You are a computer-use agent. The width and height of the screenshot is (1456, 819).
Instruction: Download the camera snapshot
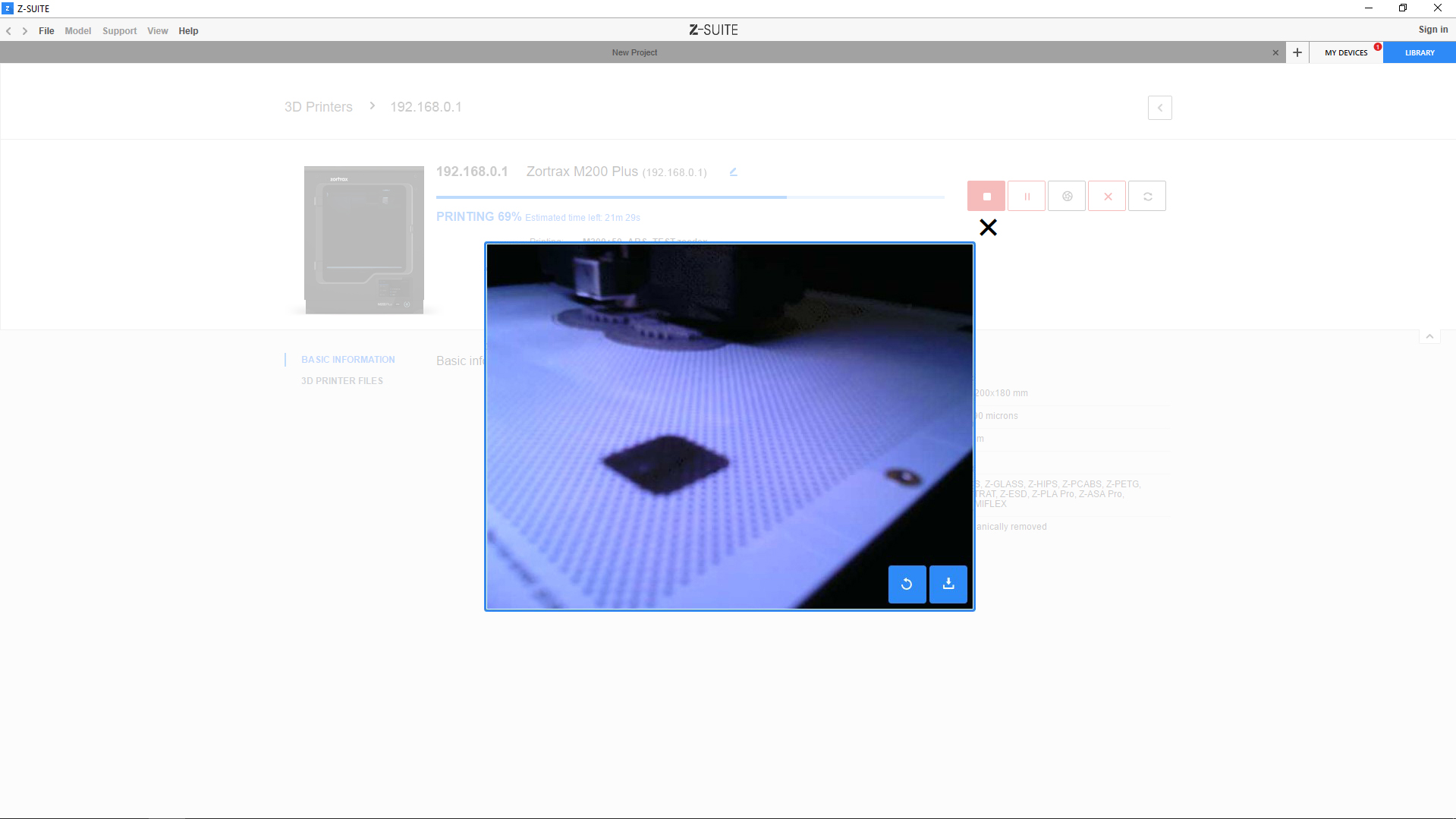pos(948,584)
